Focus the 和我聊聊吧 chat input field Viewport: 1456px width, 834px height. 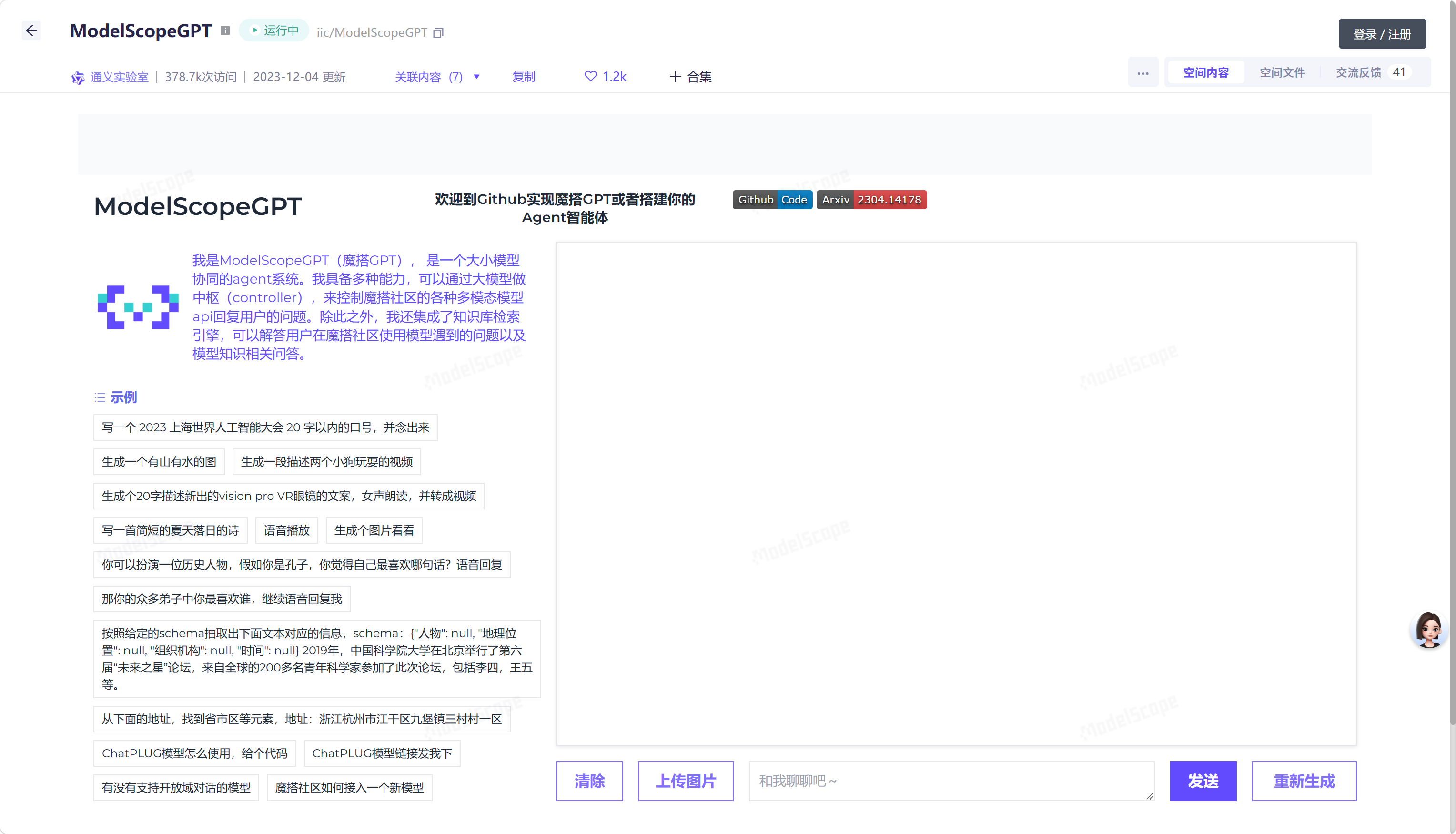point(951,781)
